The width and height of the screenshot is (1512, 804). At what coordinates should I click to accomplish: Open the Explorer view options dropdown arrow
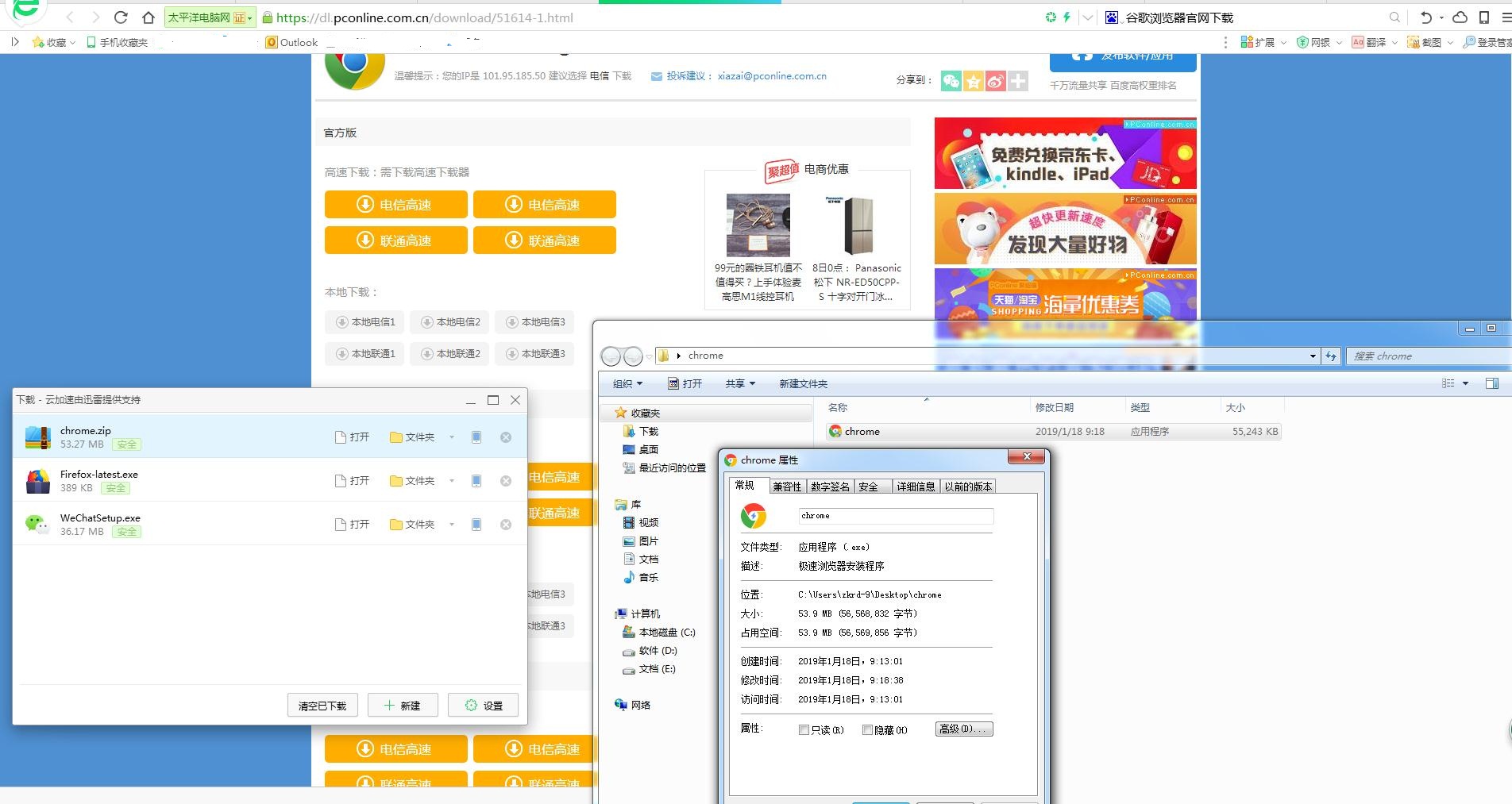tap(1466, 383)
